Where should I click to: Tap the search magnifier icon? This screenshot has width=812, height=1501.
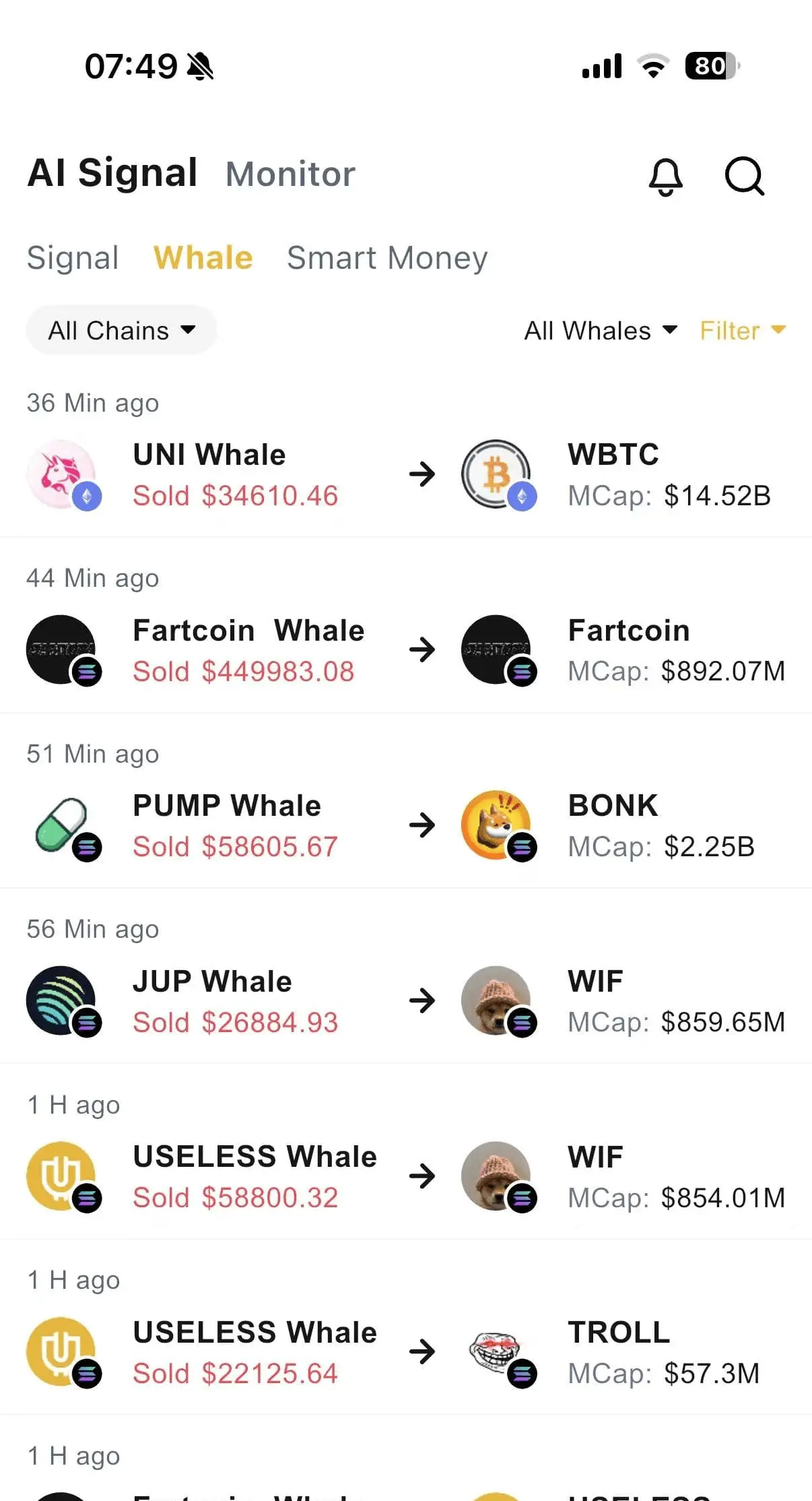744,177
